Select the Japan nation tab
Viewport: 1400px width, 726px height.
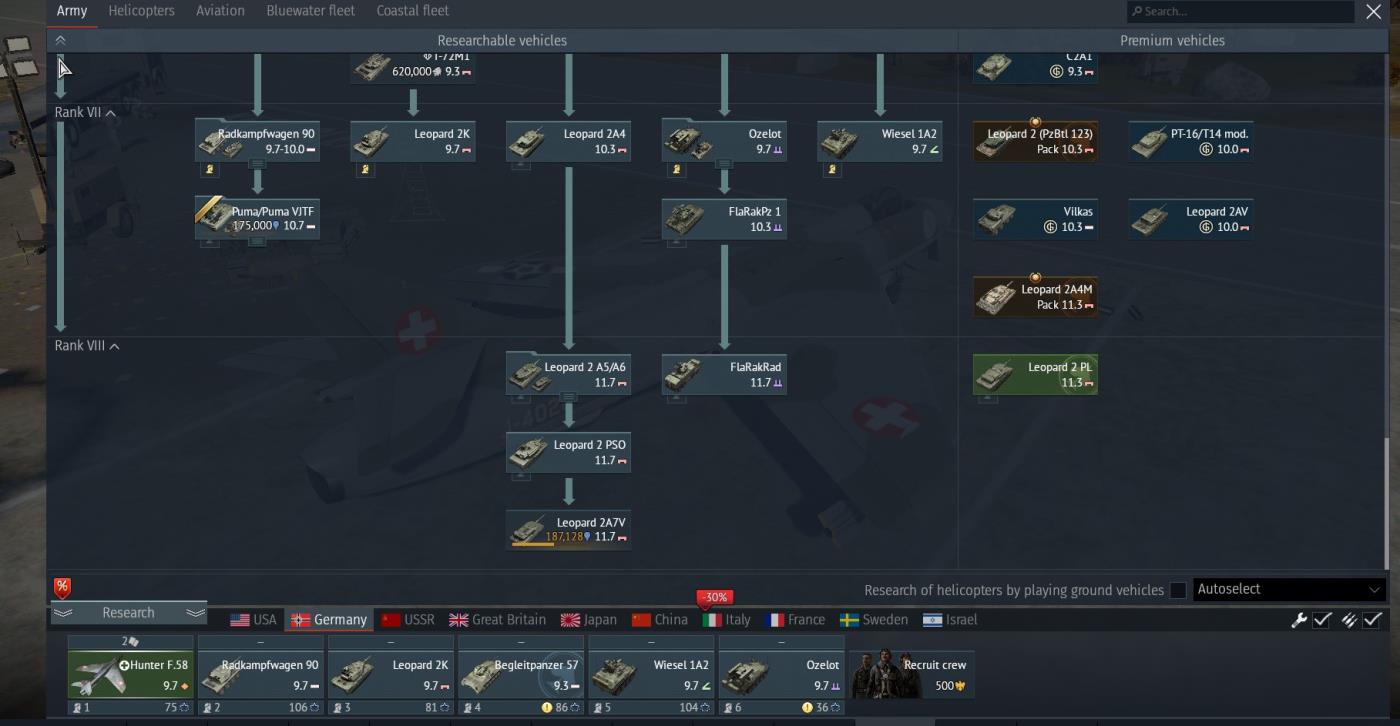point(588,620)
